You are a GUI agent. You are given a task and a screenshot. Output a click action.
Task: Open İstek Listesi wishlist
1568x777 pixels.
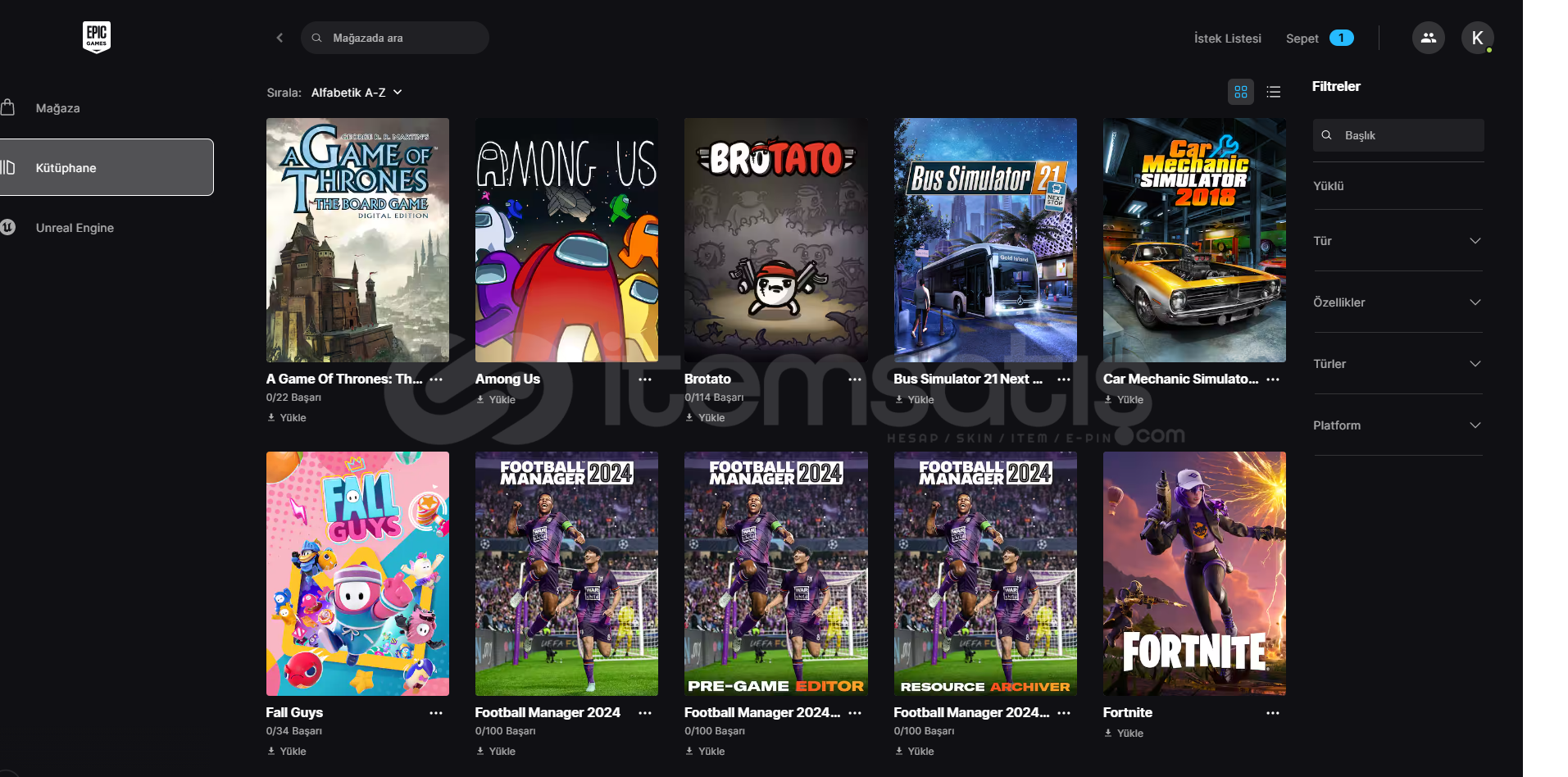(1227, 39)
